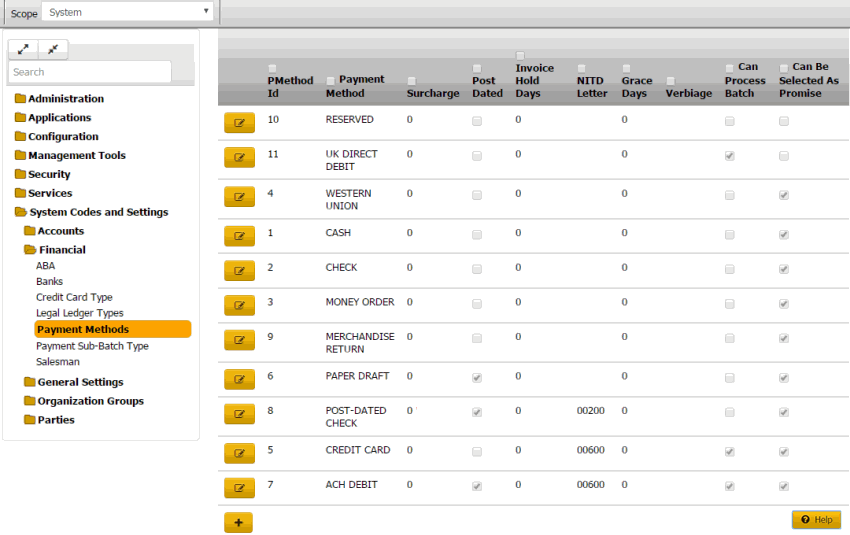Screen dimensions: 850x535
Task: Open the edit icon for WESTERN UNION
Action: click(x=238, y=196)
